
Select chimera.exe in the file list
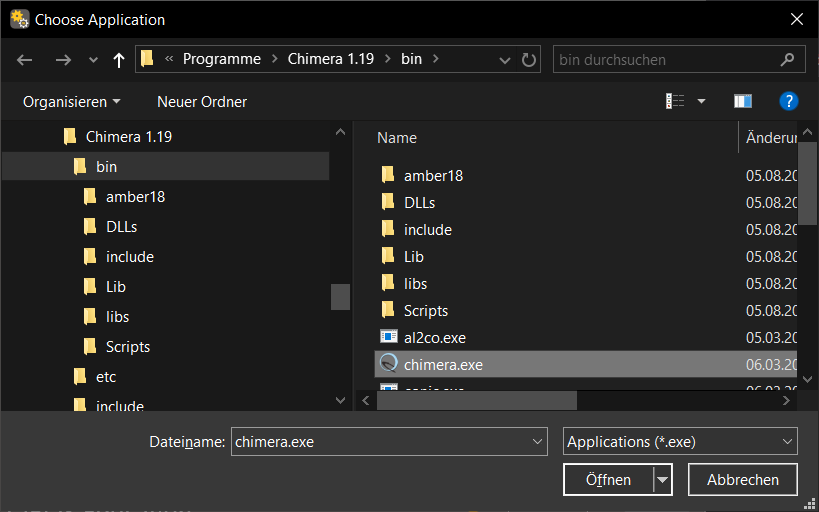(586, 364)
